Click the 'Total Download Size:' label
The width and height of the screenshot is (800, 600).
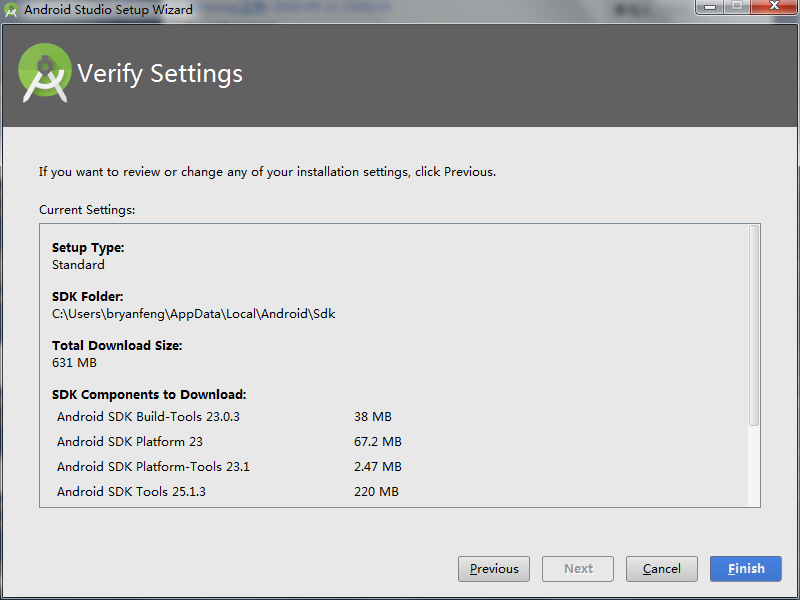tap(117, 345)
